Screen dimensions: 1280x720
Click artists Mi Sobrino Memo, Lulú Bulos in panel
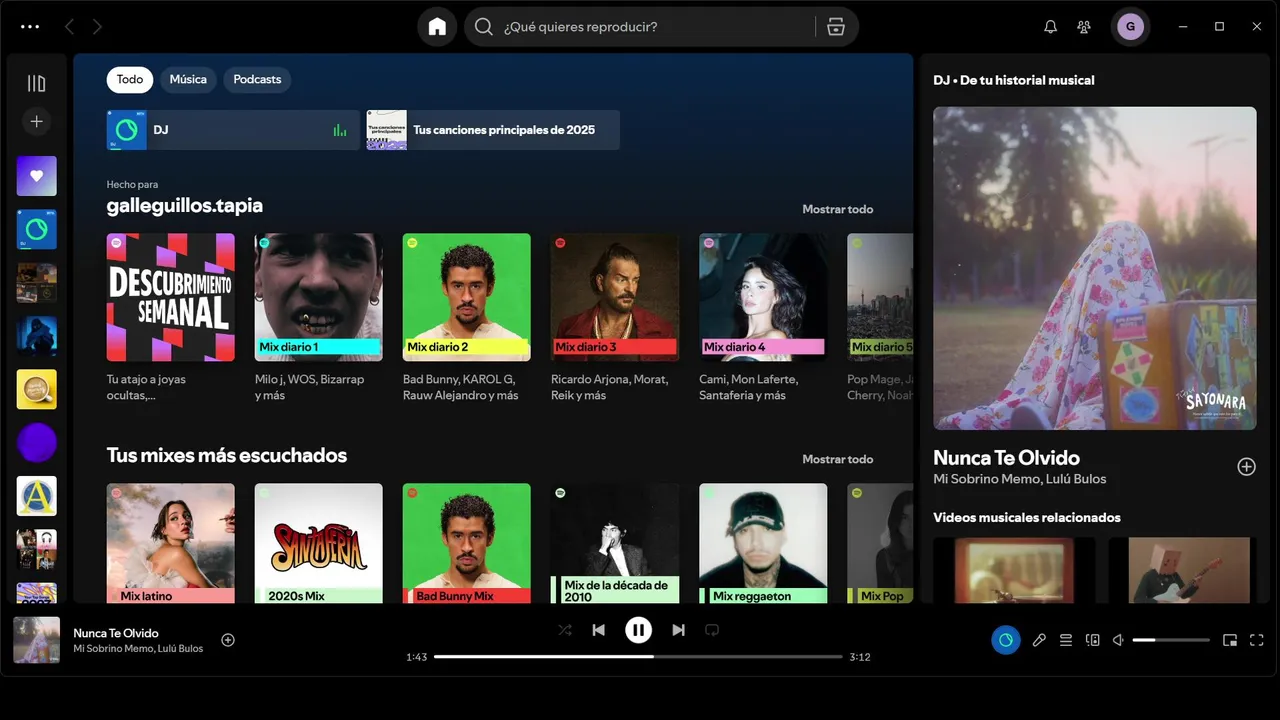pyautogui.click(x=1019, y=479)
